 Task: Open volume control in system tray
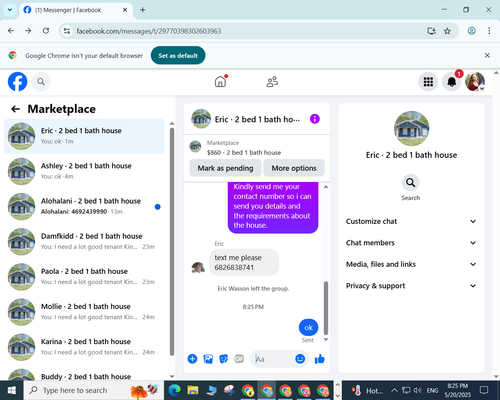tap(417, 390)
